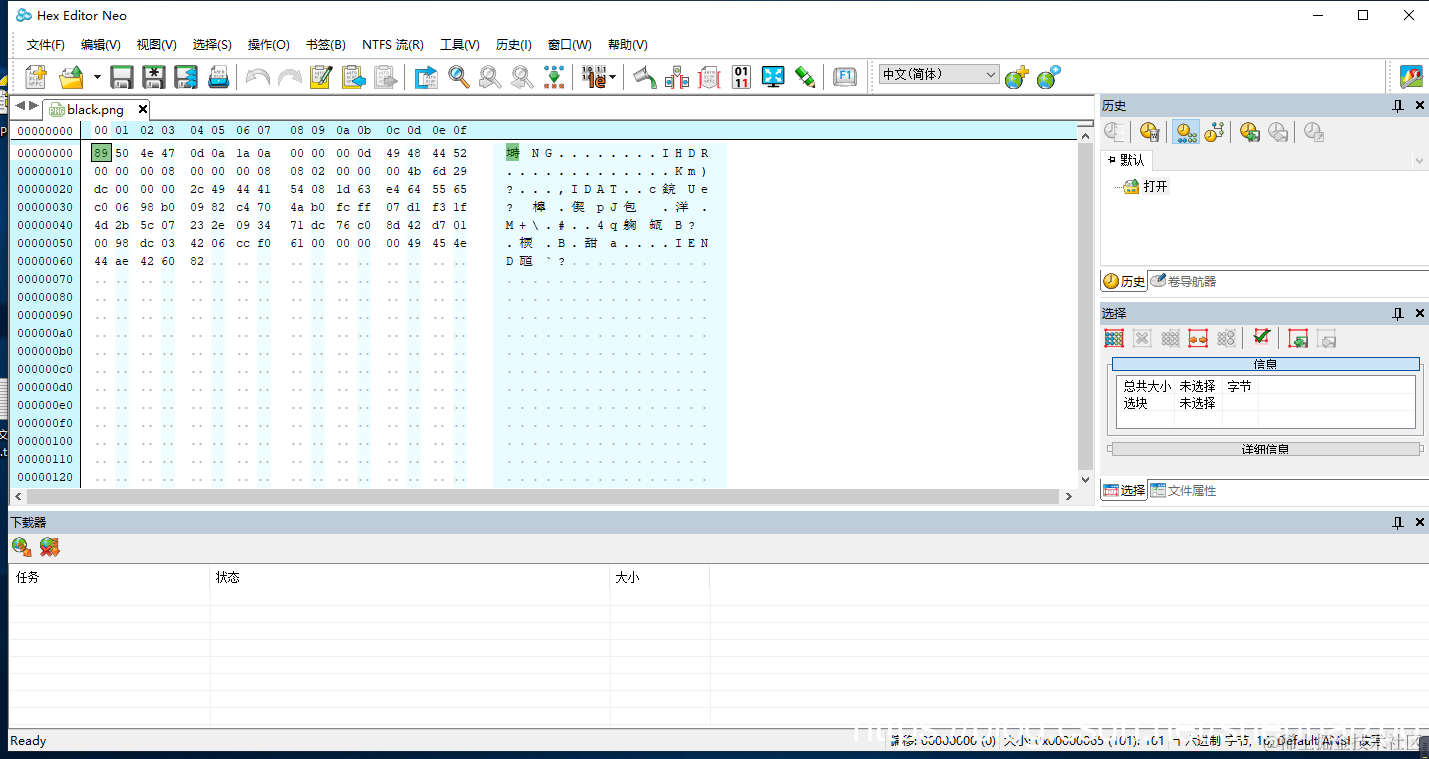Click the Save As floppy icon with asterisk
1429x759 pixels.
tap(154, 77)
